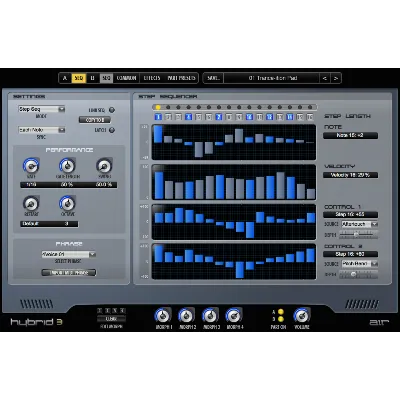This screenshot has height=400, width=400.
Task: Toggle step 7 button in sequencer
Action: [219, 117]
